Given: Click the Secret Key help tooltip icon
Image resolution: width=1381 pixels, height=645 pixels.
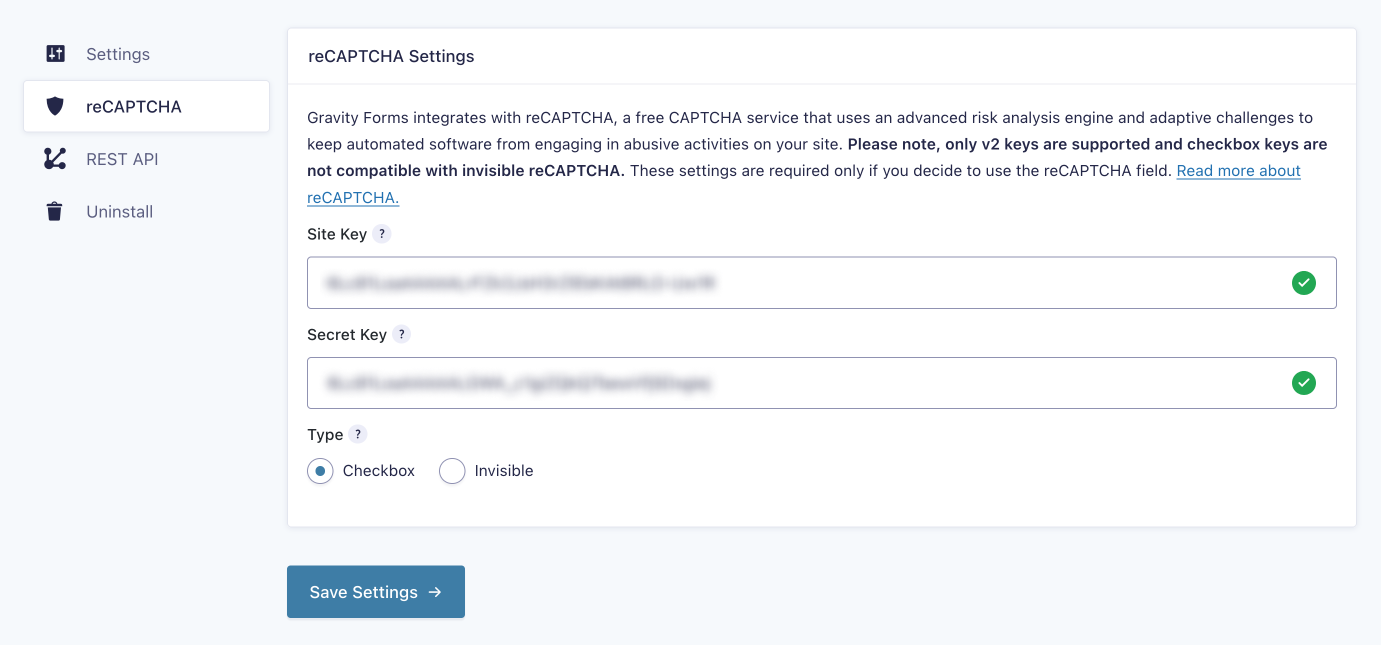Looking at the screenshot, I should (x=401, y=334).
